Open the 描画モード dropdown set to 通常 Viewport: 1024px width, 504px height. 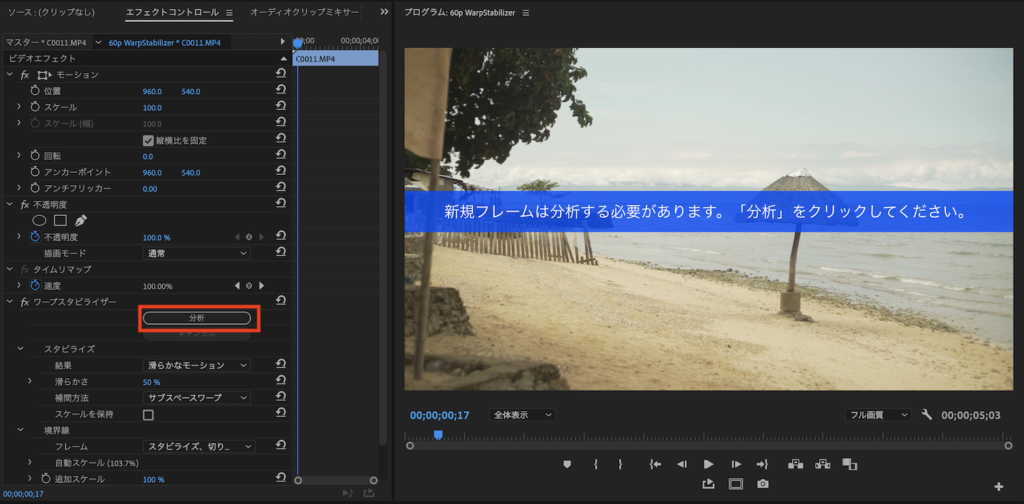195,253
